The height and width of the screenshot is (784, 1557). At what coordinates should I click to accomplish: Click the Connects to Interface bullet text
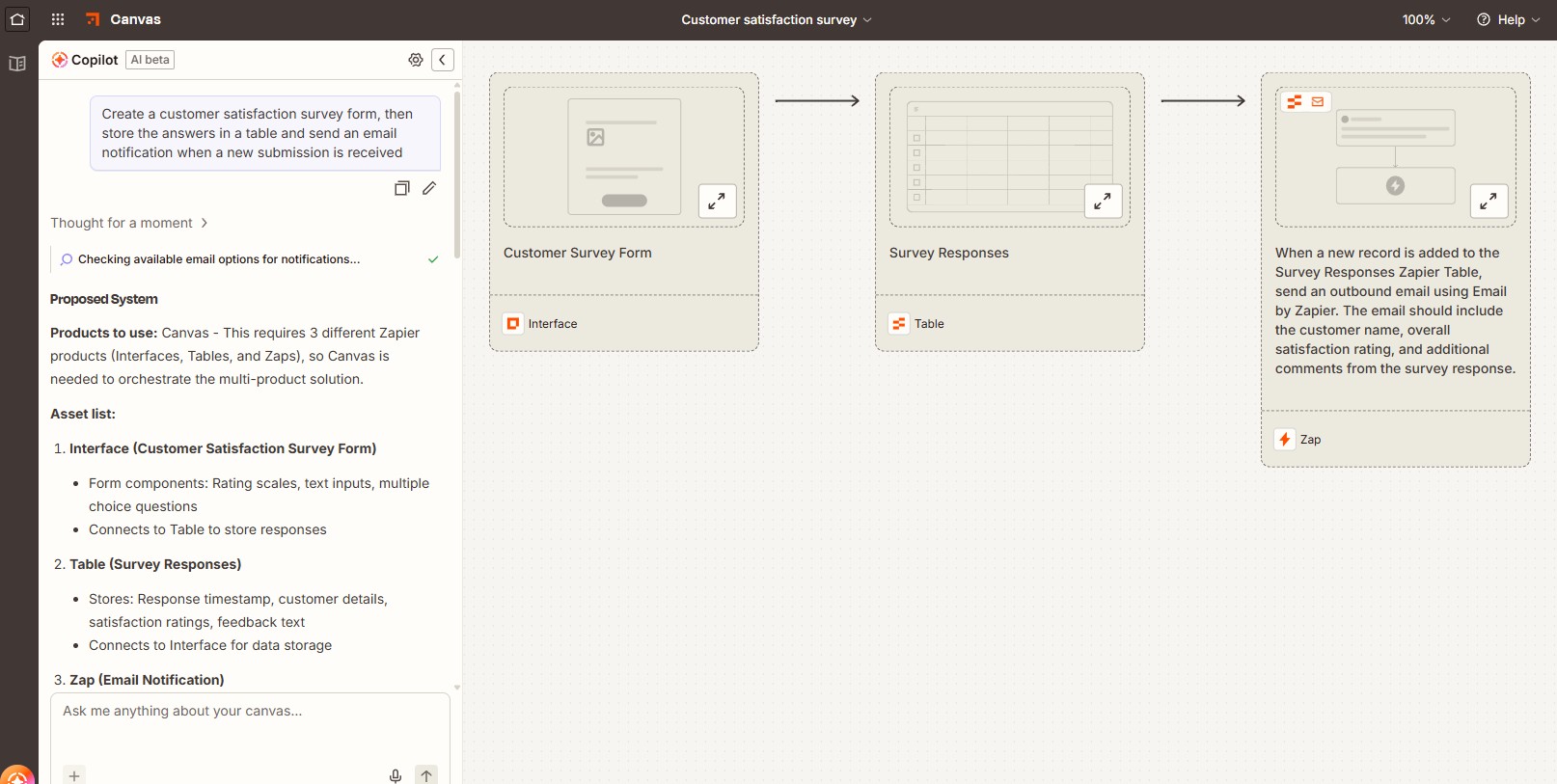point(210,645)
